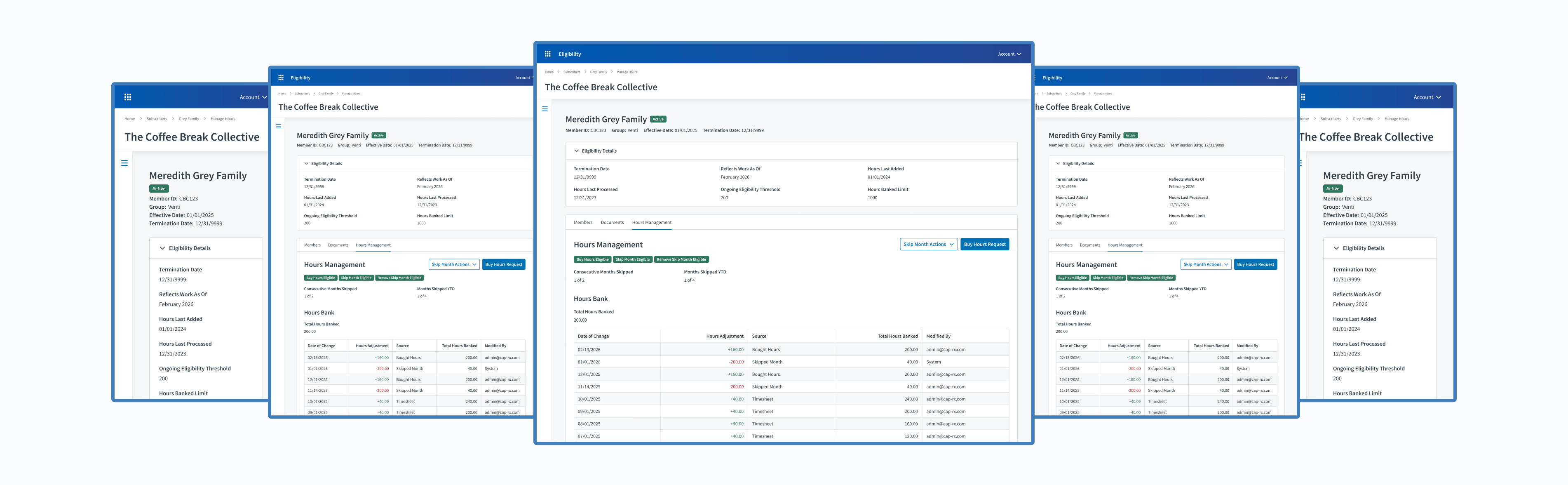The height and width of the screenshot is (485, 1568).
Task: Open Account dropdown in center screen header
Action: (x=1009, y=54)
